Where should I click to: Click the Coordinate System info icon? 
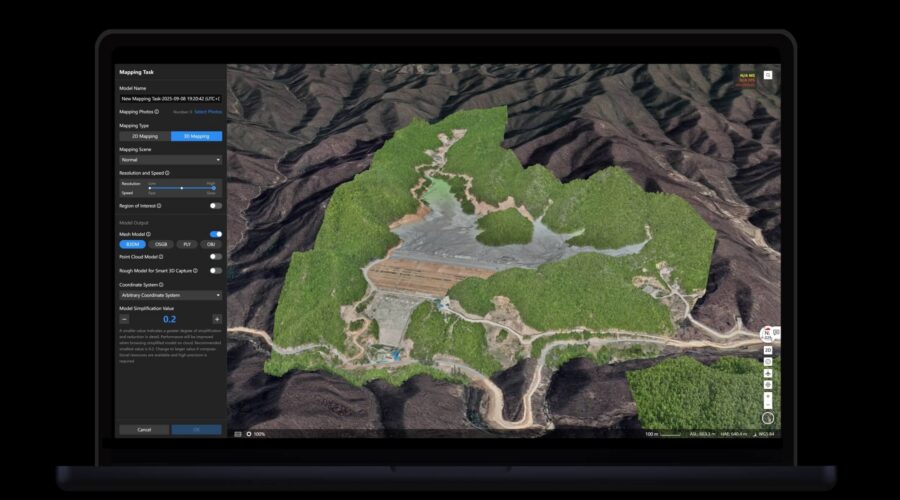pos(161,284)
